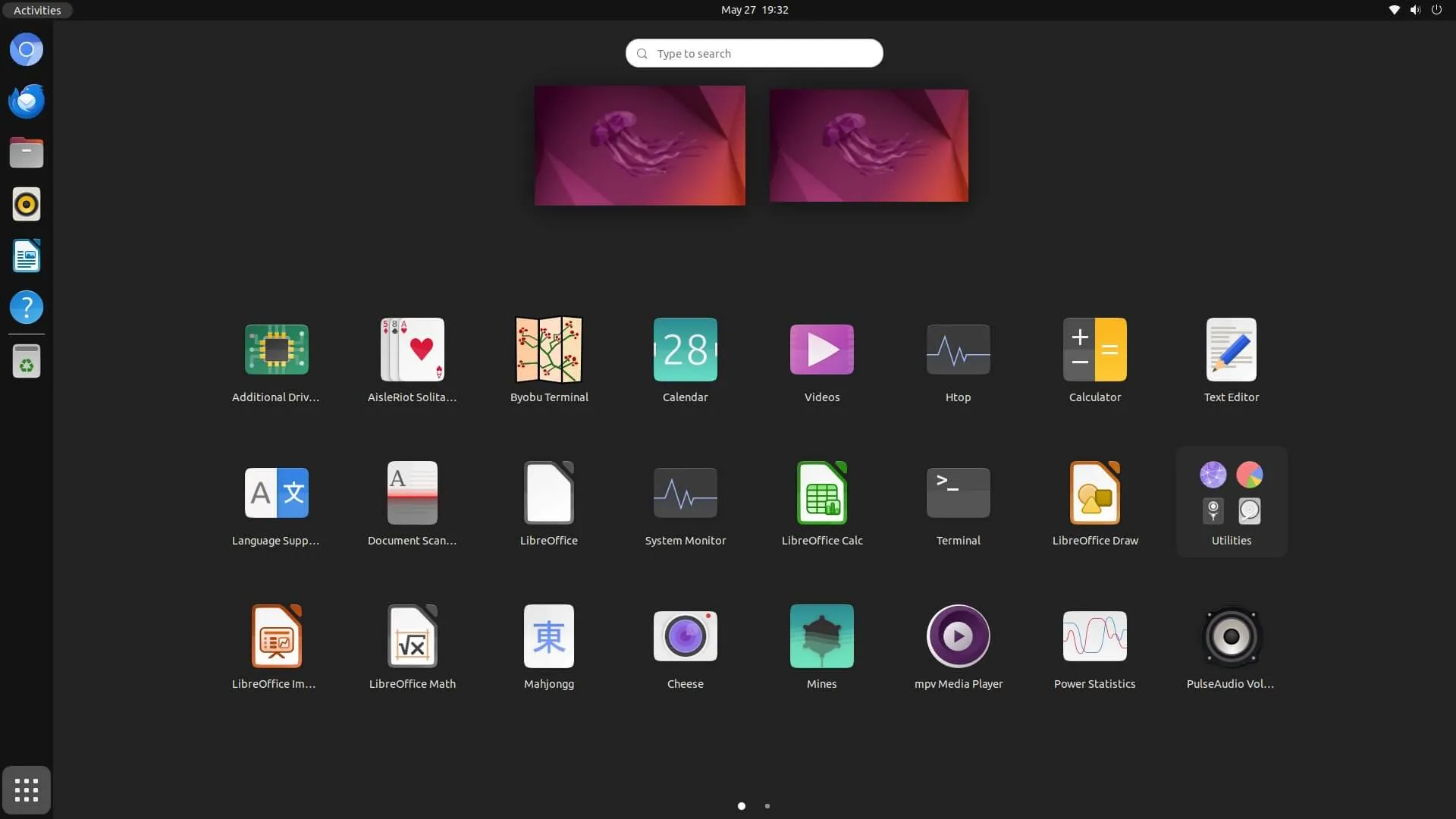Click the Type to search field
Screen dimensions: 1456x819
pos(754,53)
